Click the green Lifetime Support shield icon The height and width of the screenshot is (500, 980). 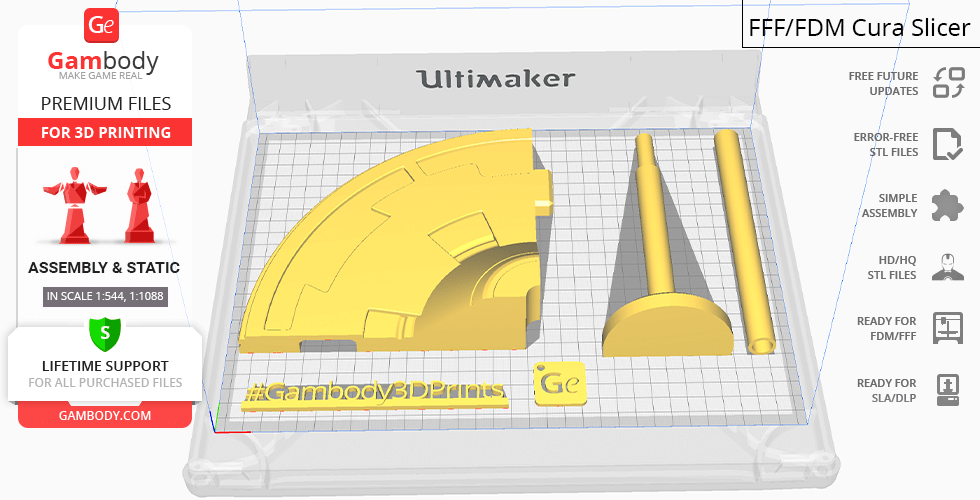[104, 331]
